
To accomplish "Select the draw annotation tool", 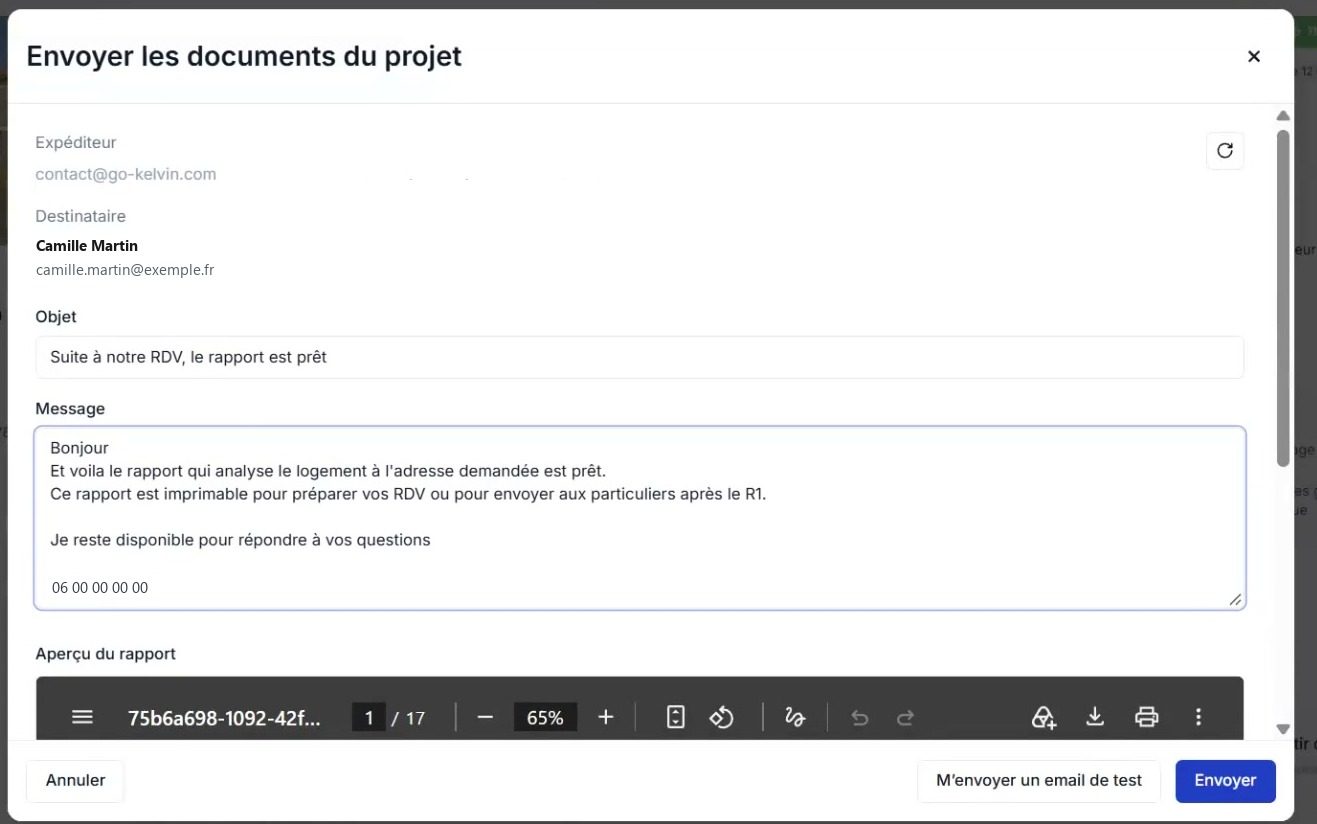I will (795, 717).
